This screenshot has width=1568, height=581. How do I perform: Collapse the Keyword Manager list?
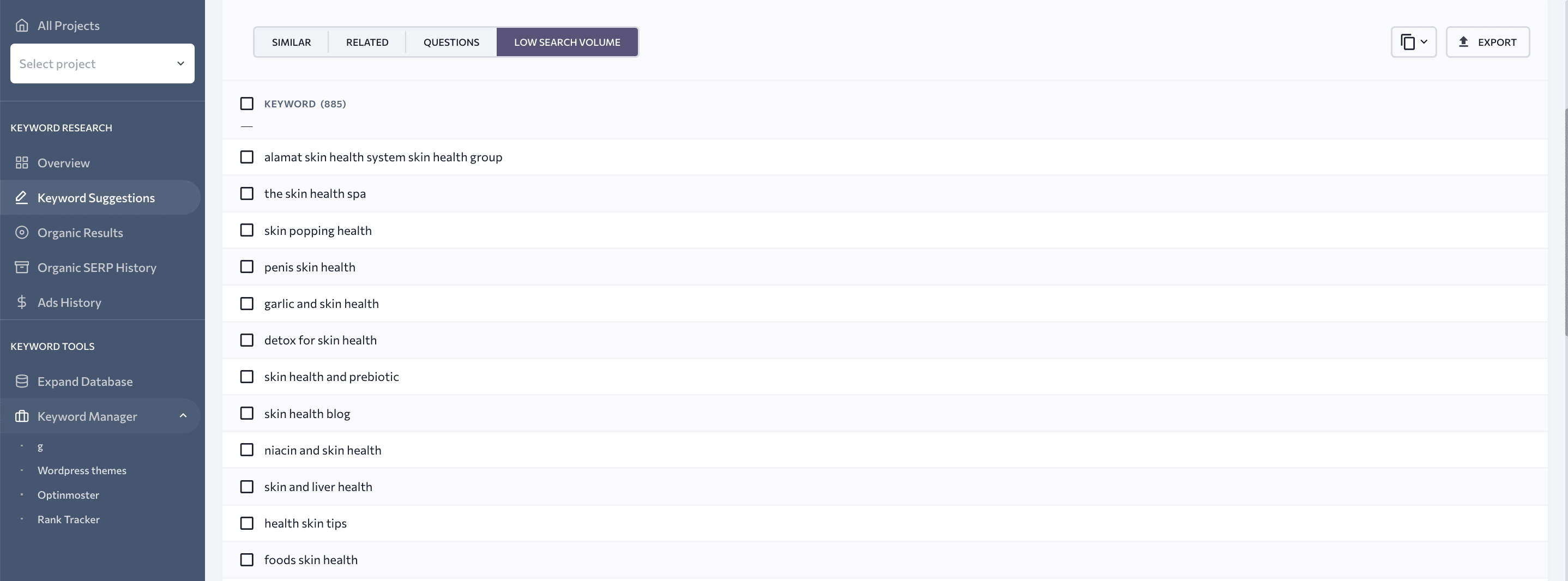tap(183, 415)
